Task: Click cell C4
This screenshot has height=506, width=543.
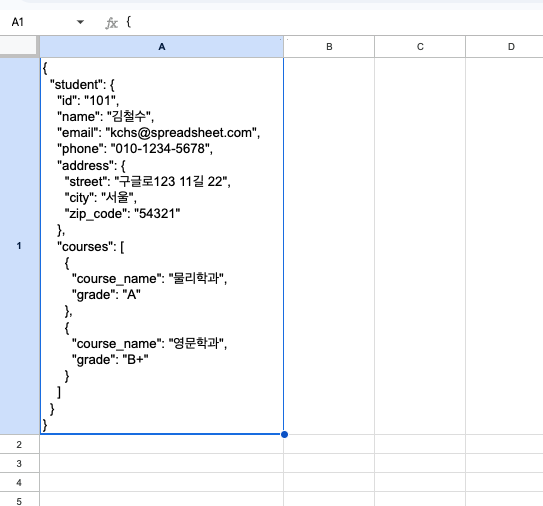Action: coord(420,482)
